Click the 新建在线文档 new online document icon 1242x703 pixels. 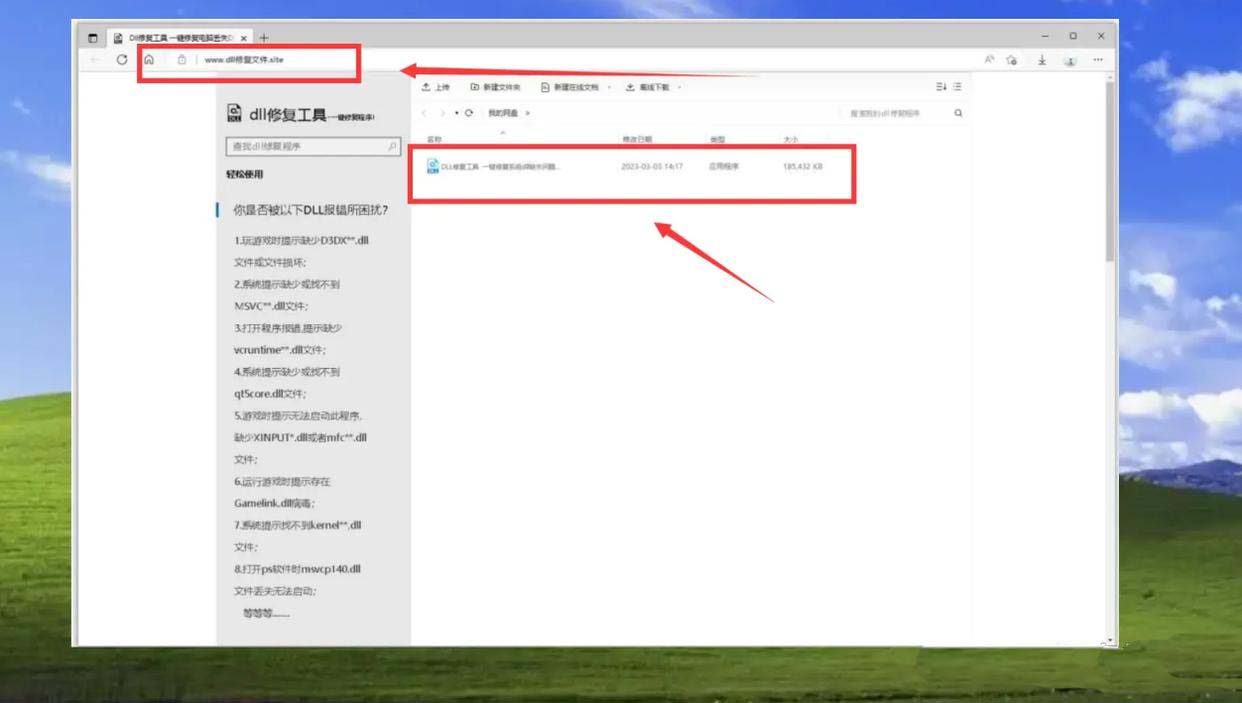coord(544,88)
